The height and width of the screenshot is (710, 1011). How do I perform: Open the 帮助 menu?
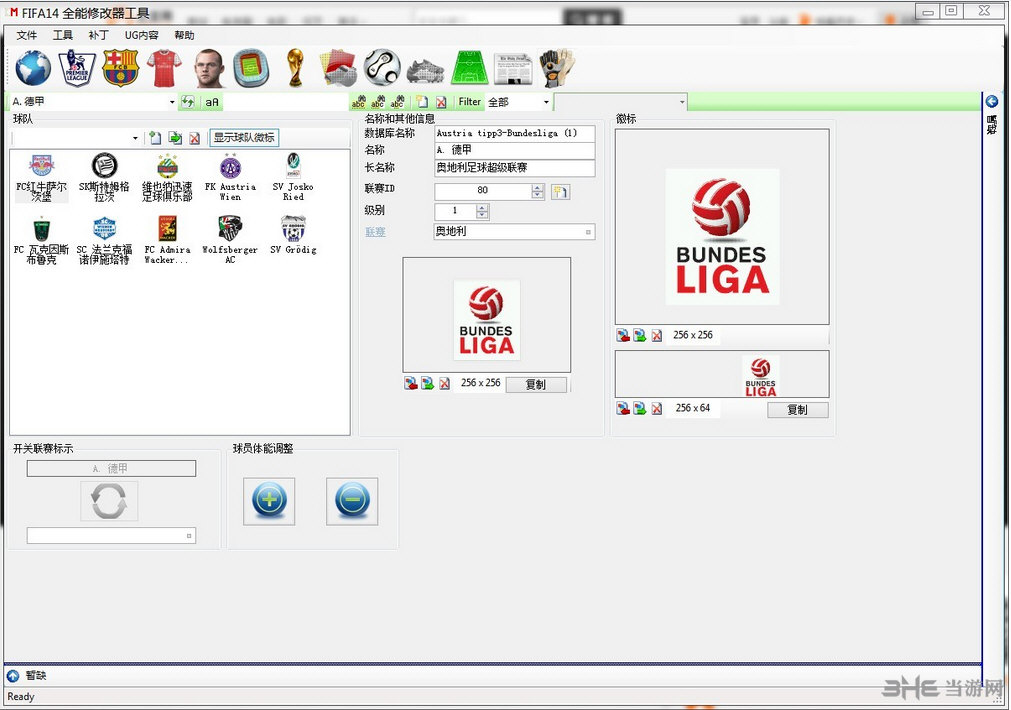184,35
